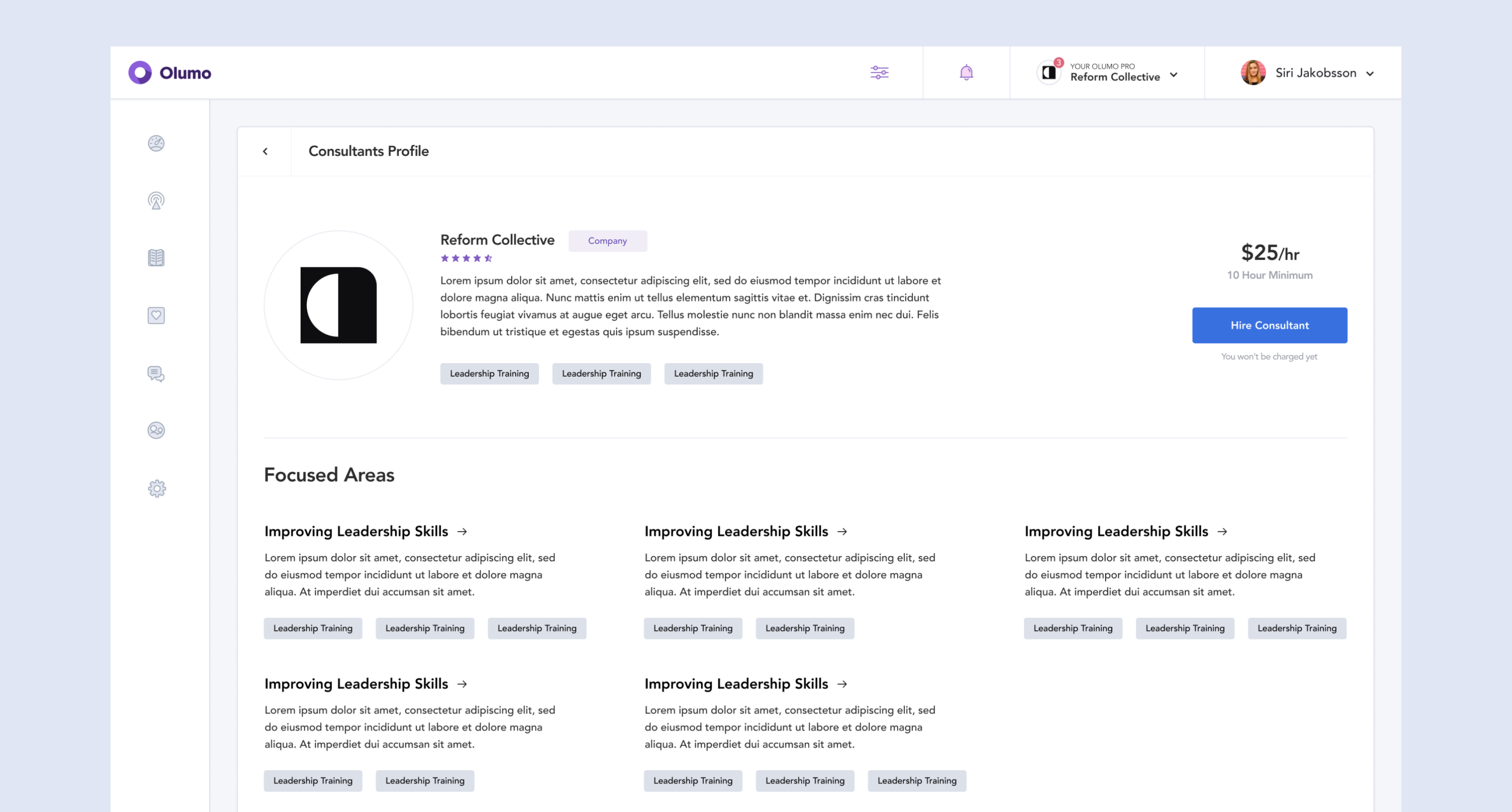1512x812 pixels.
Task: Open the settings gear sidebar icon
Action: pos(156,489)
